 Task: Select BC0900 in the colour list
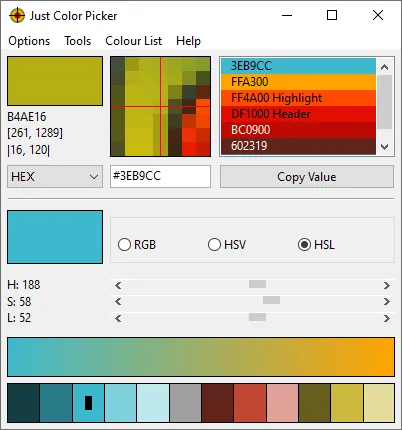click(x=298, y=130)
